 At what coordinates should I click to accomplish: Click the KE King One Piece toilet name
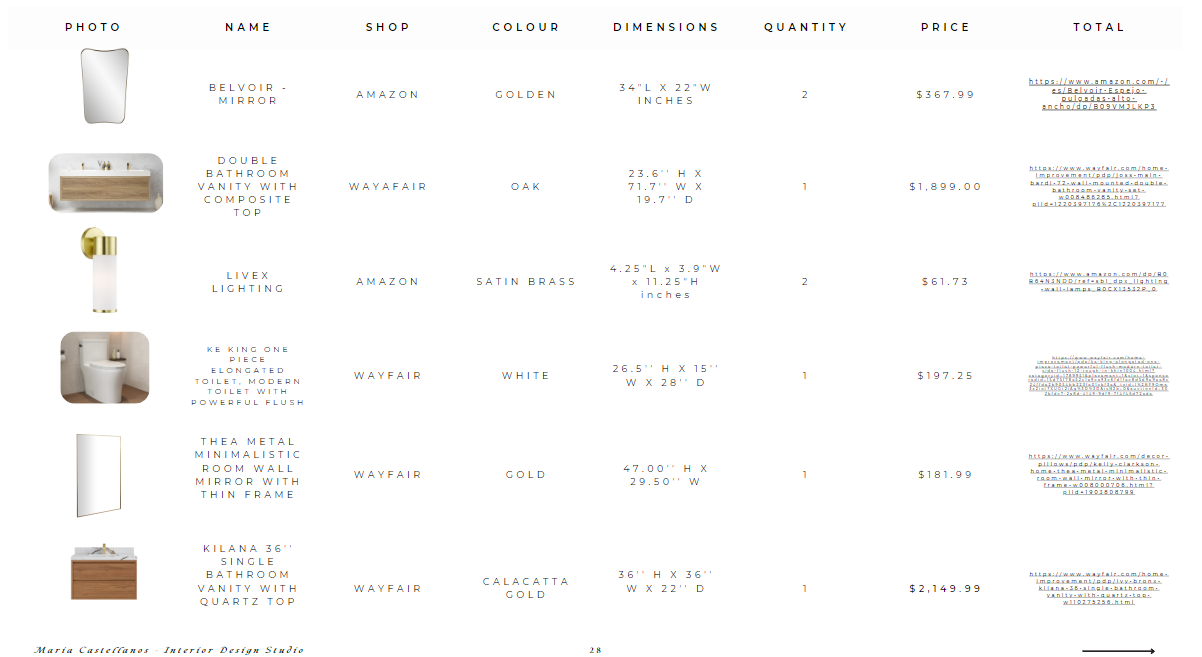tap(248, 376)
